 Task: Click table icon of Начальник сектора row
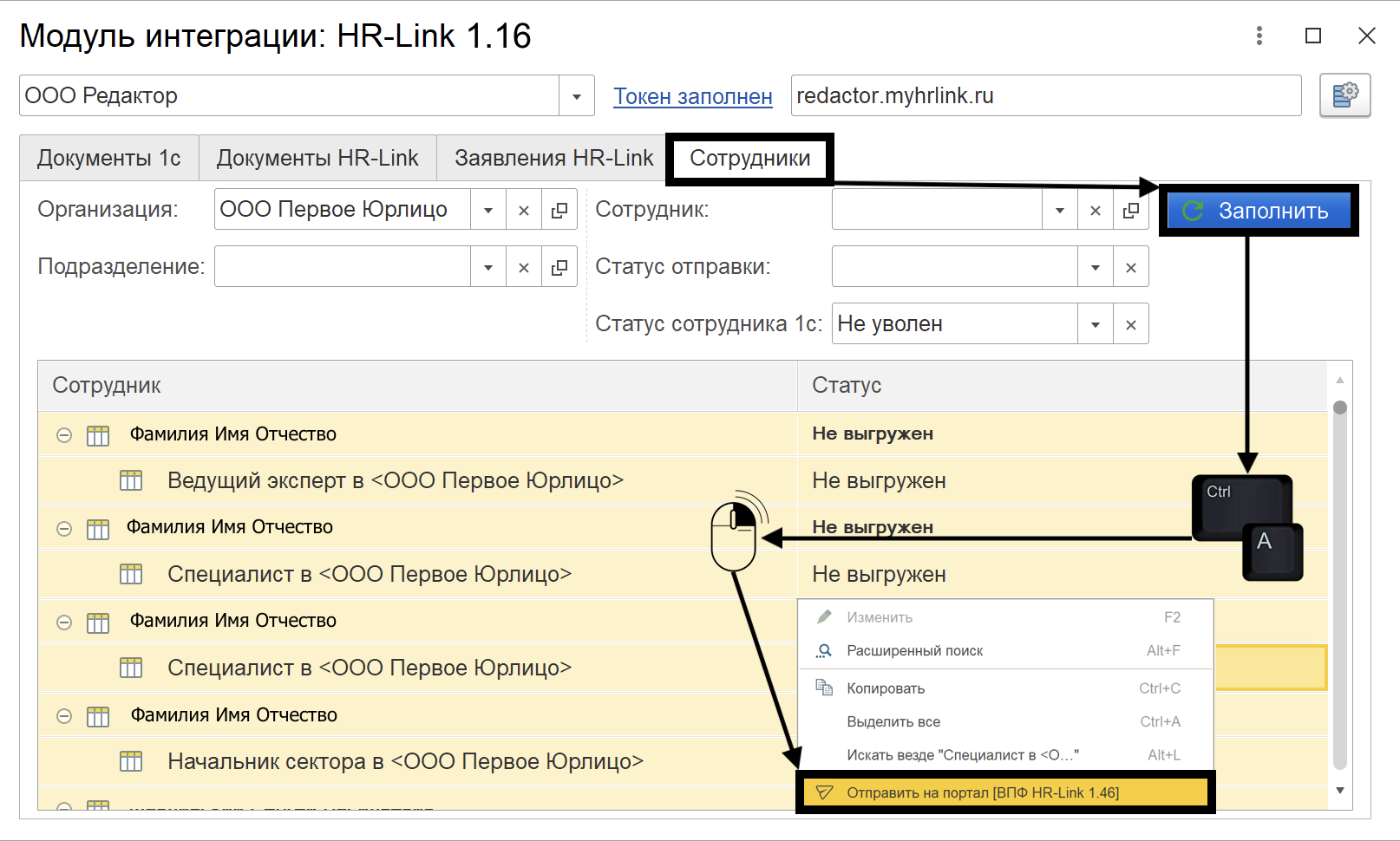pos(131,761)
